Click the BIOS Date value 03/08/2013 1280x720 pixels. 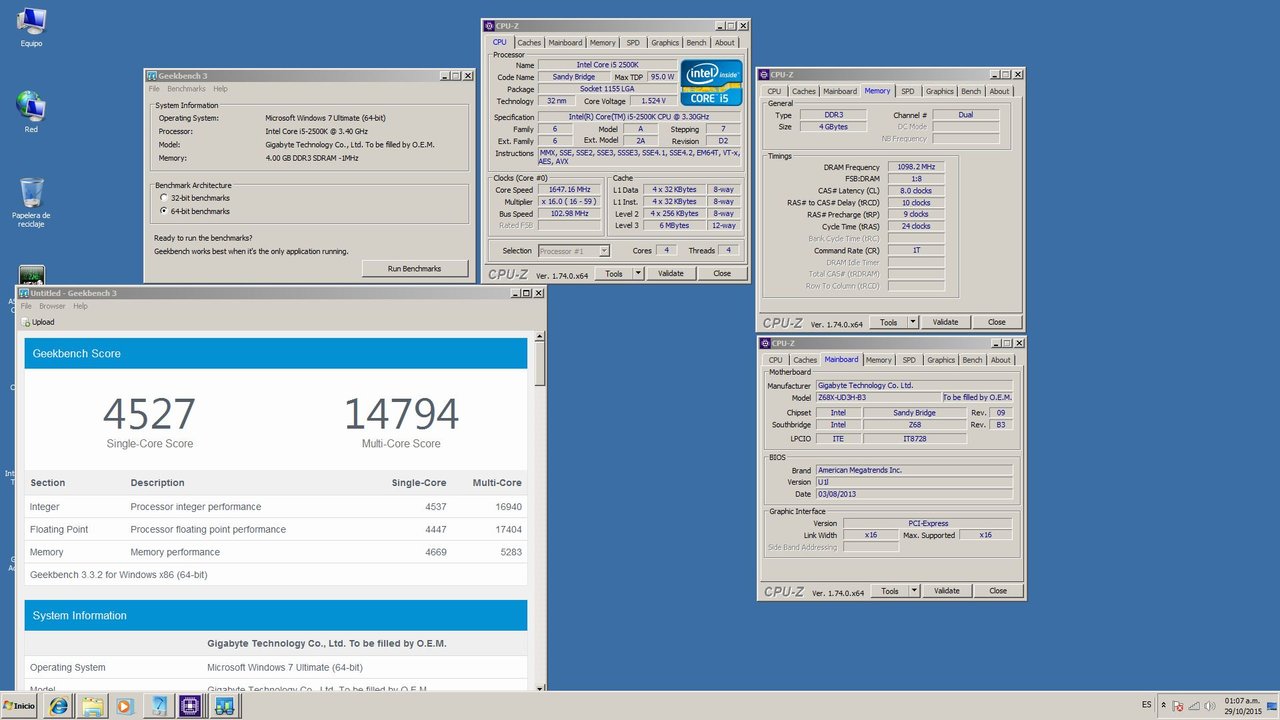click(x=914, y=494)
